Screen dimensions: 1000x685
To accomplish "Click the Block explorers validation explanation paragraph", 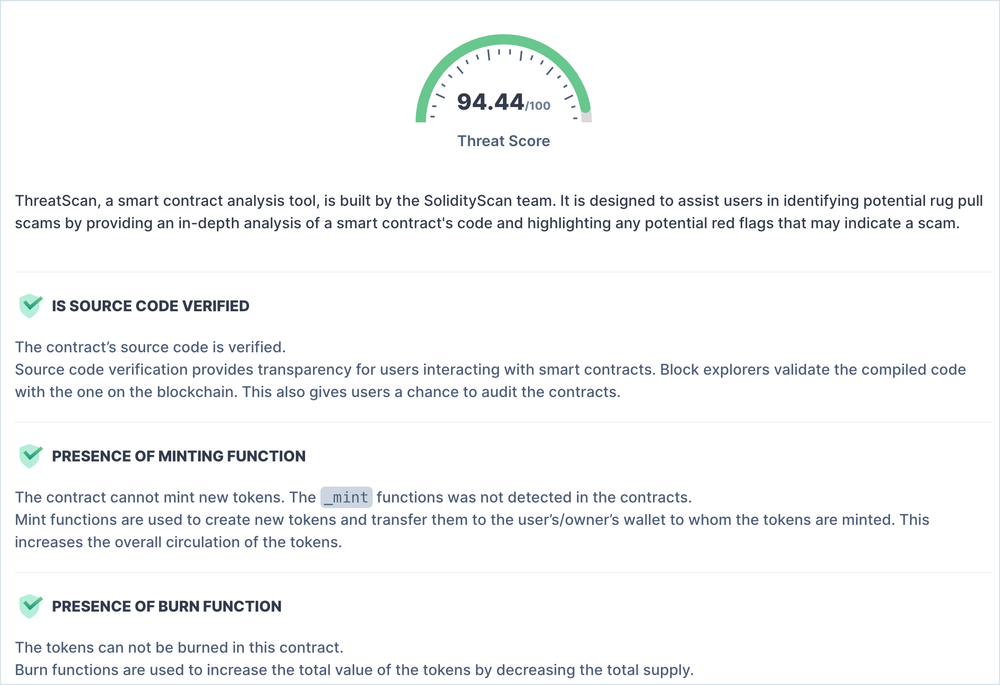I will coord(490,381).
